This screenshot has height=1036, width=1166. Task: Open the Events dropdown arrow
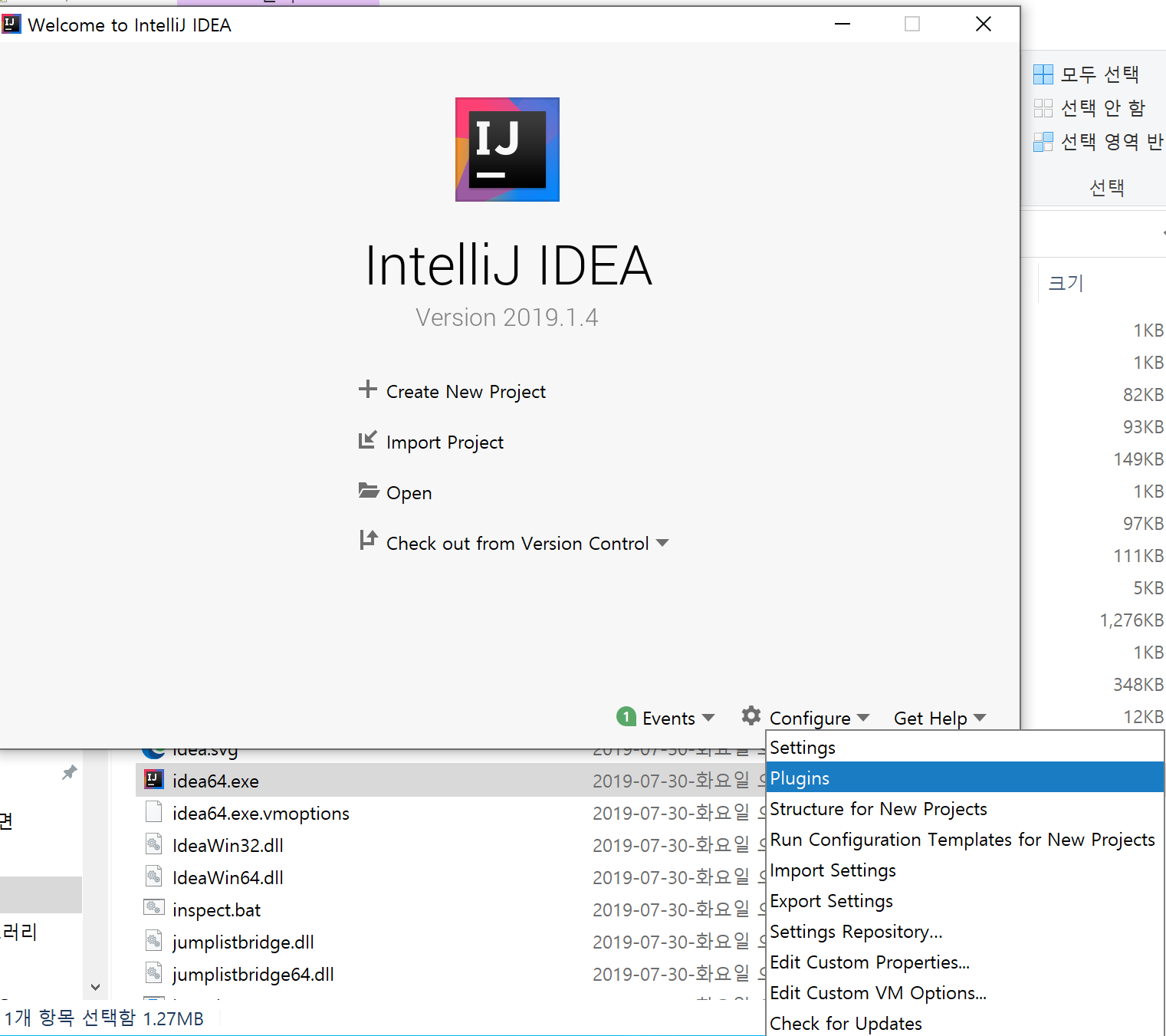click(x=708, y=718)
